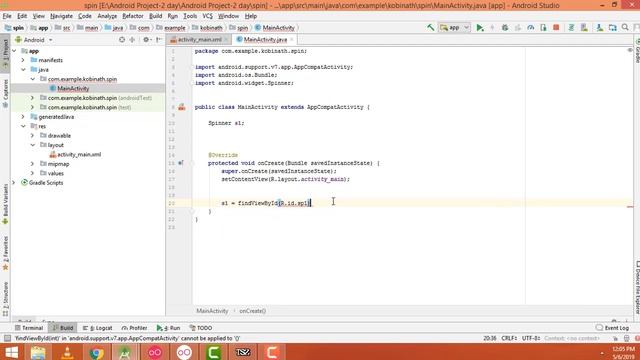Screen dimensions: 640x360
Task: Open the TODO tool window
Action: click(x=201, y=328)
